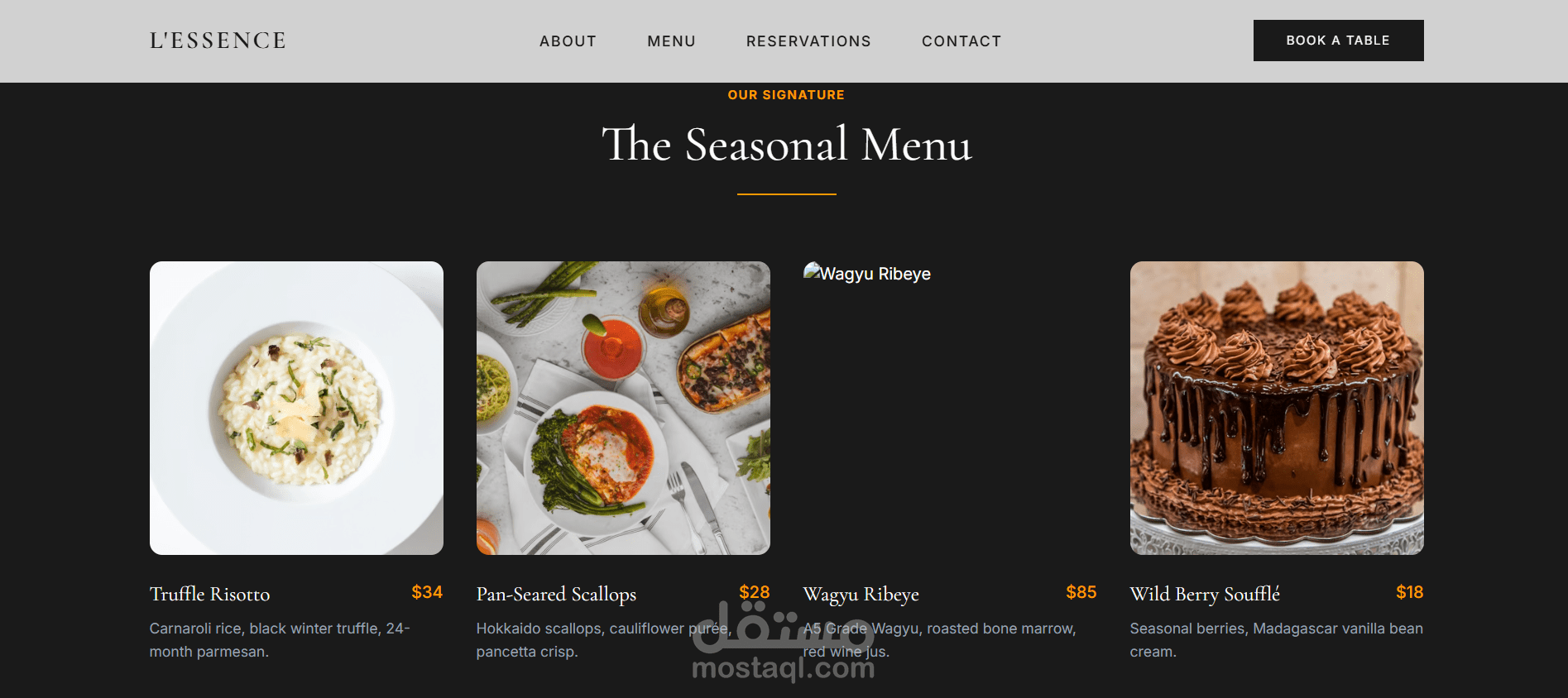The width and height of the screenshot is (1568, 698).
Task: Open Reservations in the navigation
Action: (808, 41)
